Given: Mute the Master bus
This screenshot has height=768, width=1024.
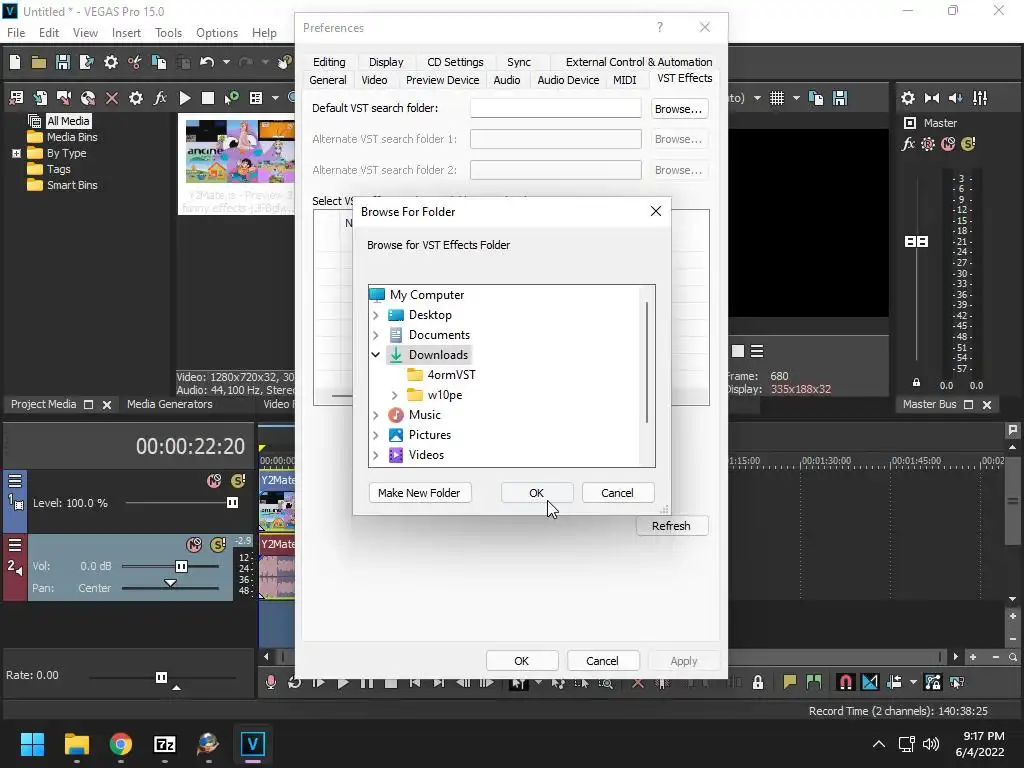Looking at the screenshot, I should (948, 144).
